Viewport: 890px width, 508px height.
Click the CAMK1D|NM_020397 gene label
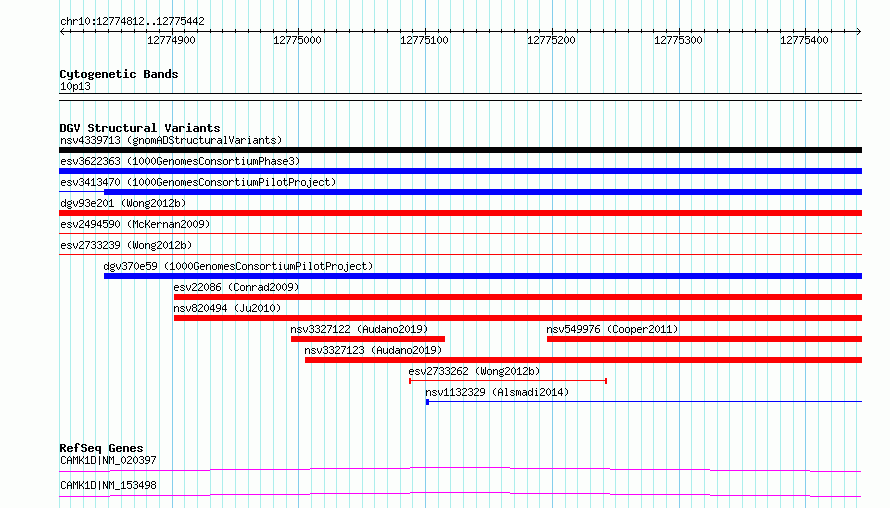click(108, 460)
